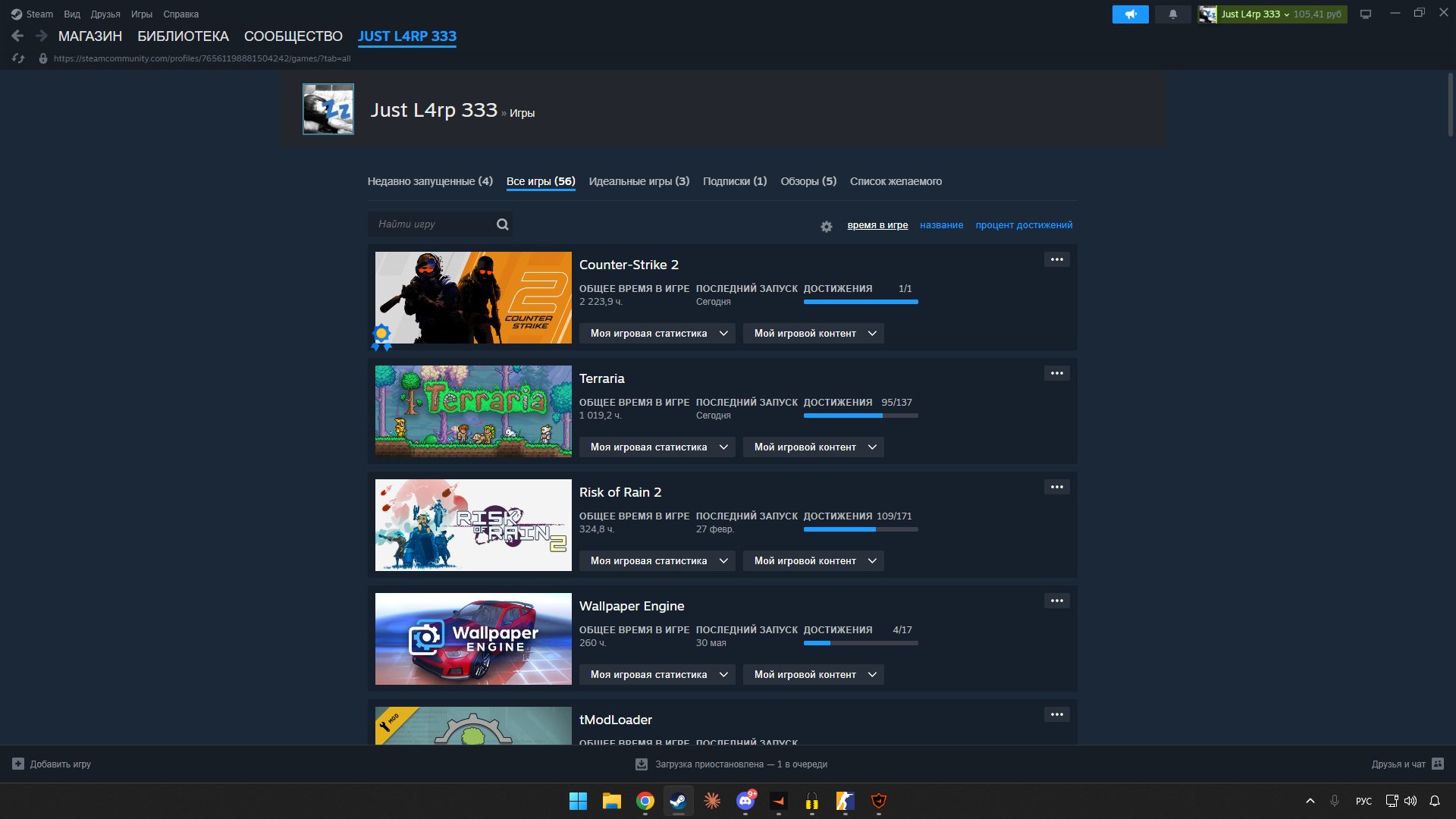This screenshot has height=819, width=1456.
Task: Open the Windows Start button
Action: (578, 801)
